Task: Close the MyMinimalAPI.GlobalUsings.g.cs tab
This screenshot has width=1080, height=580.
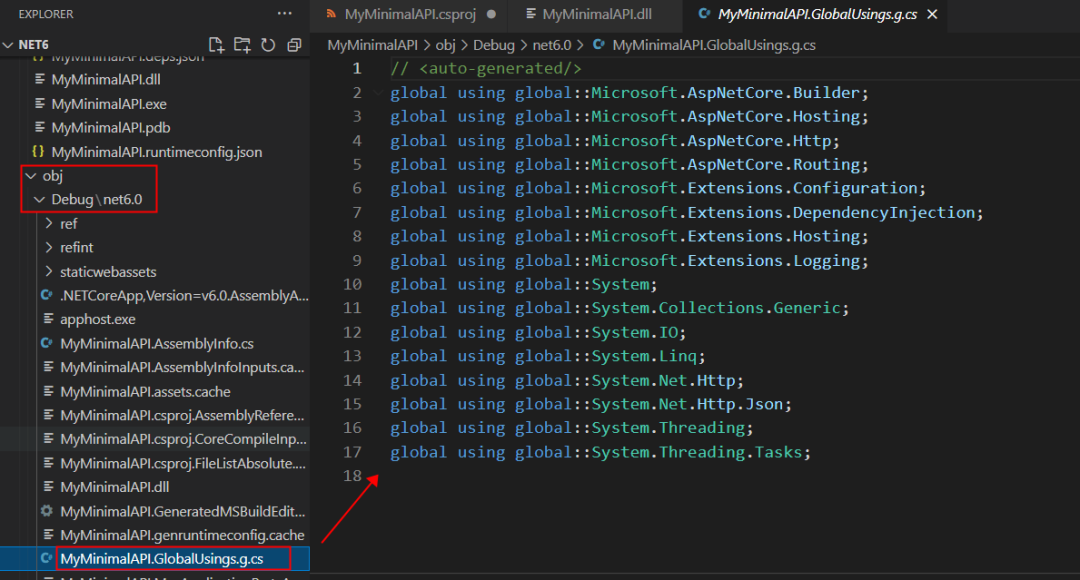Action: (x=932, y=14)
